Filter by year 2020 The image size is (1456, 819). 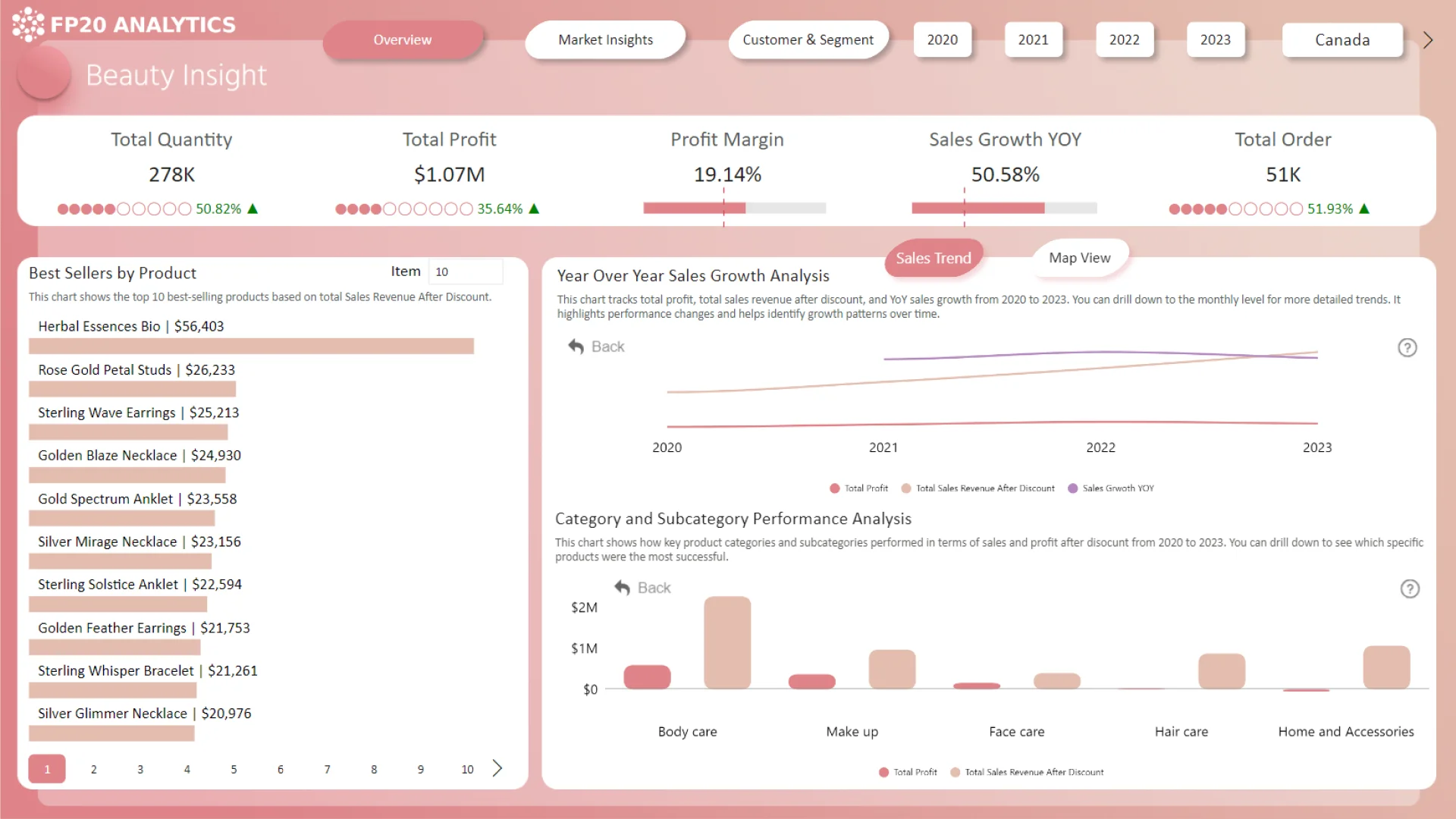pyautogui.click(x=943, y=39)
